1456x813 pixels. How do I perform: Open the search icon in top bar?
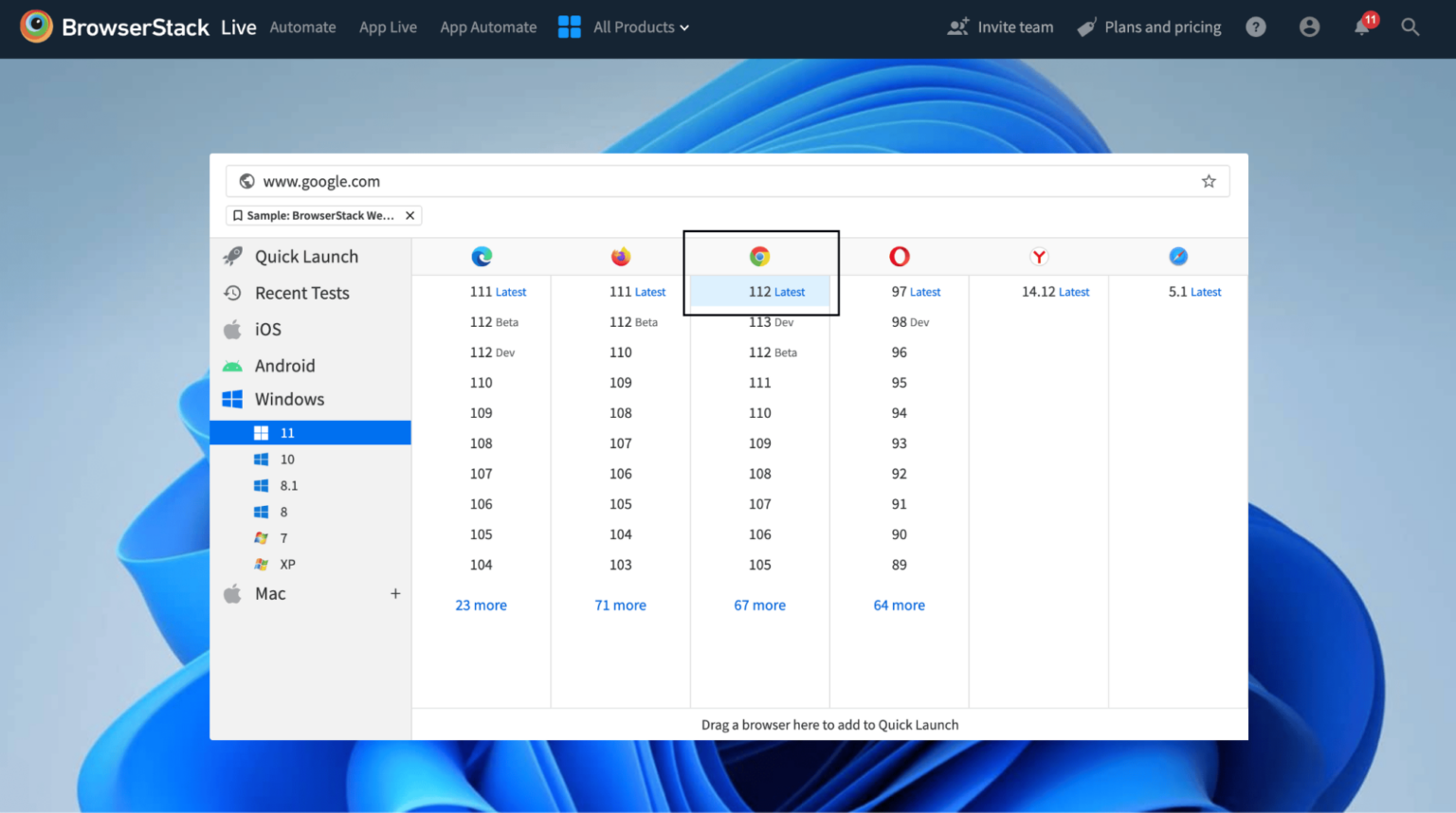pos(1410,27)
